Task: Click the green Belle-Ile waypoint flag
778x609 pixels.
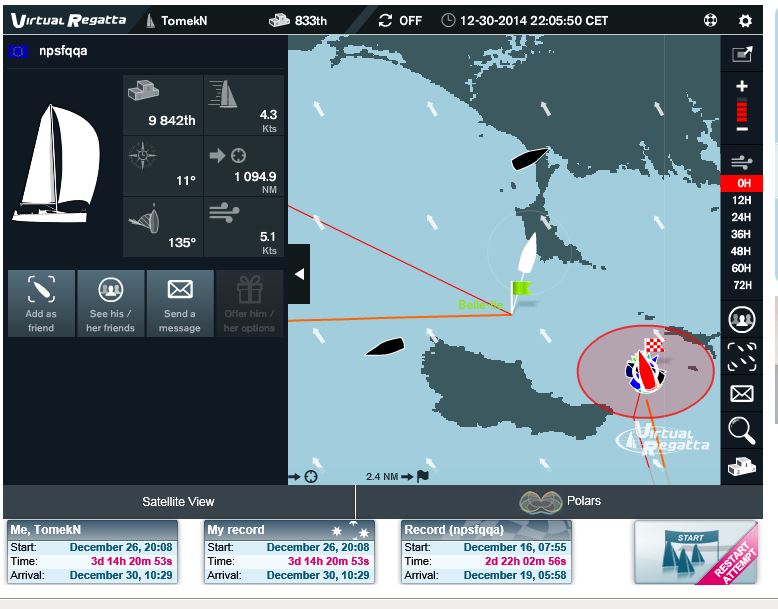Action: pos(520,289)
